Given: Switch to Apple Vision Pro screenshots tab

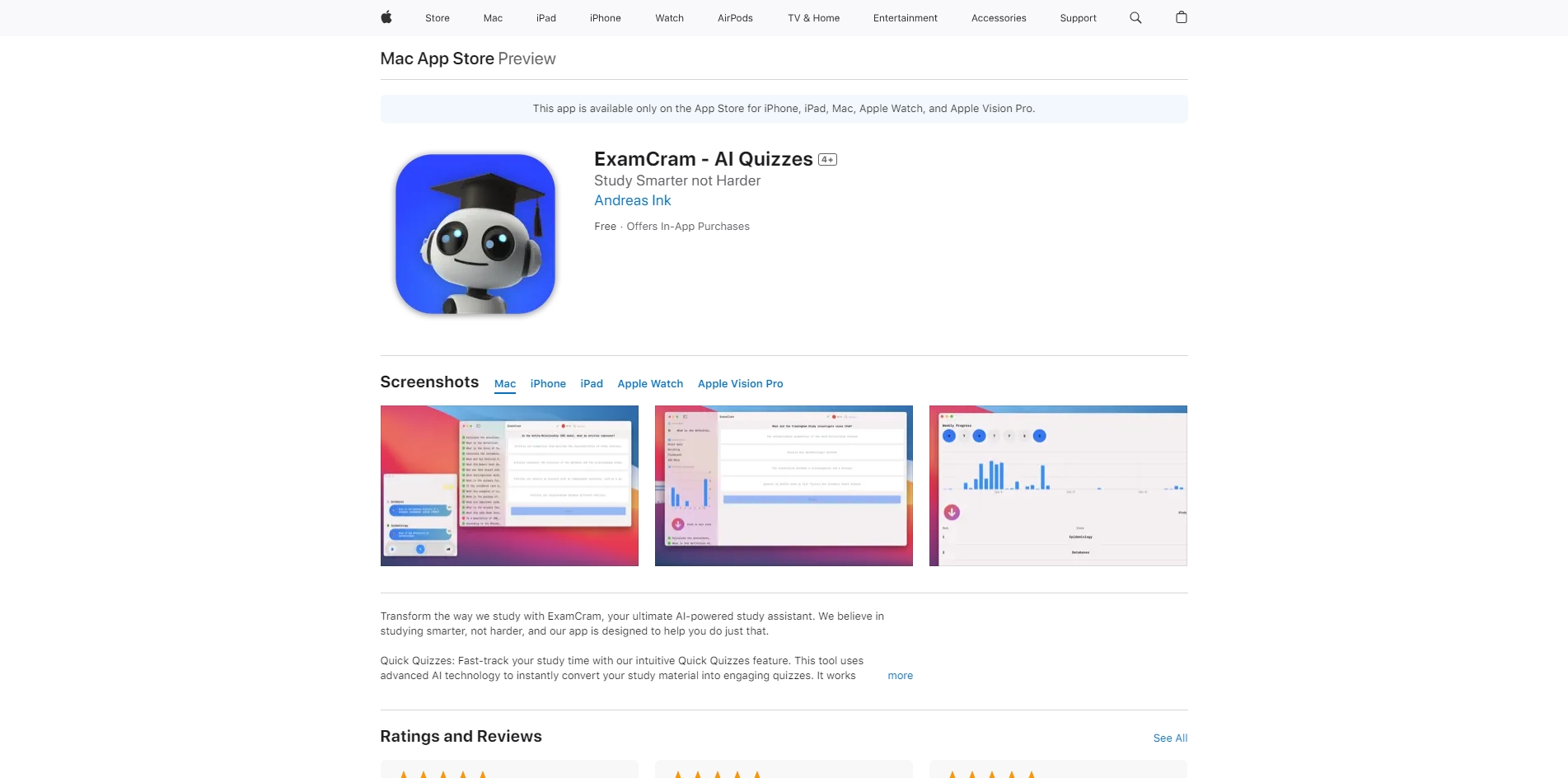Looking at the screenshot, I should [741, 384].
